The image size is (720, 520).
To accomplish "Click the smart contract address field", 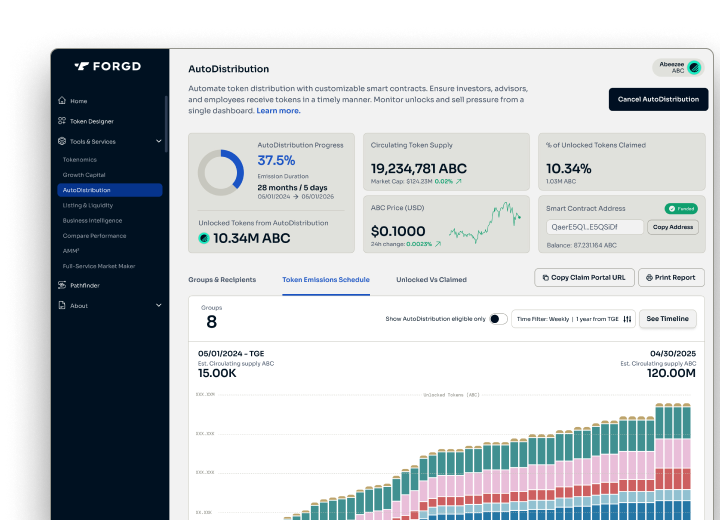I will [594, 227].
